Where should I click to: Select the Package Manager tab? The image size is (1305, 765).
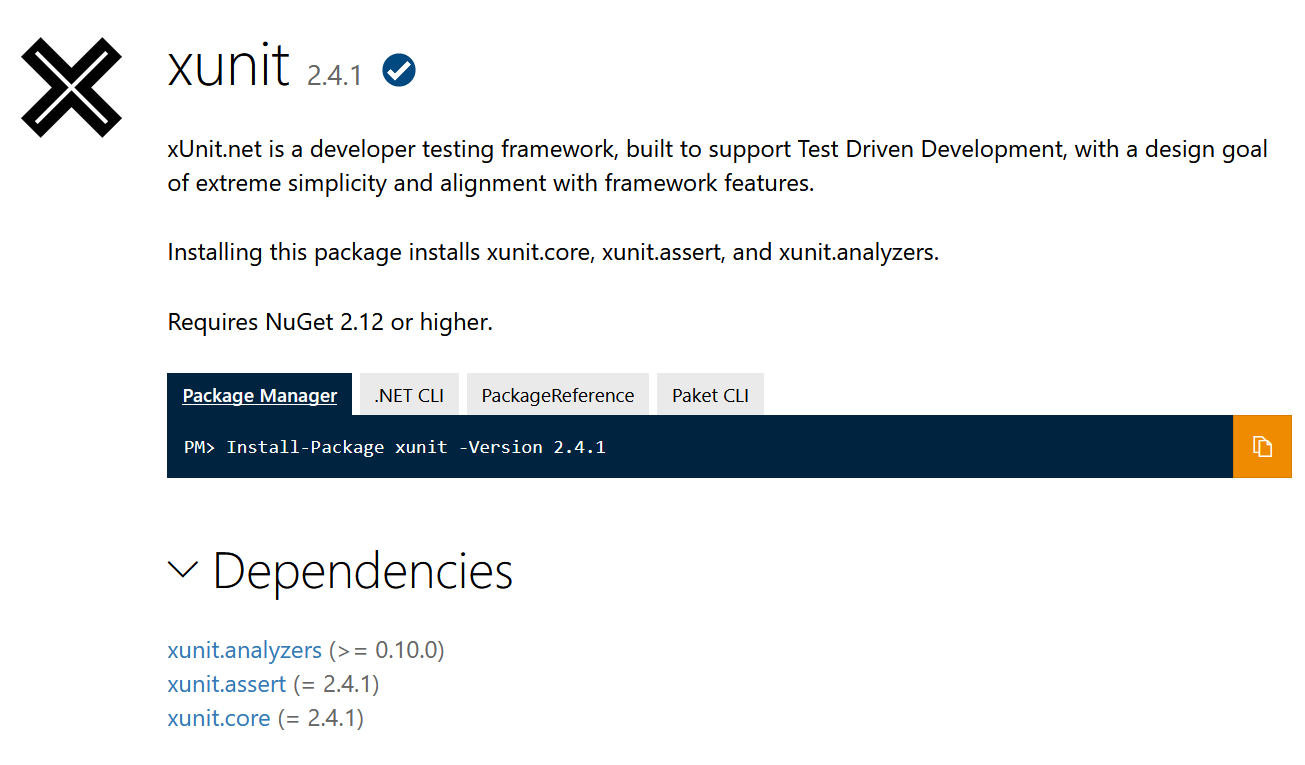260,395
